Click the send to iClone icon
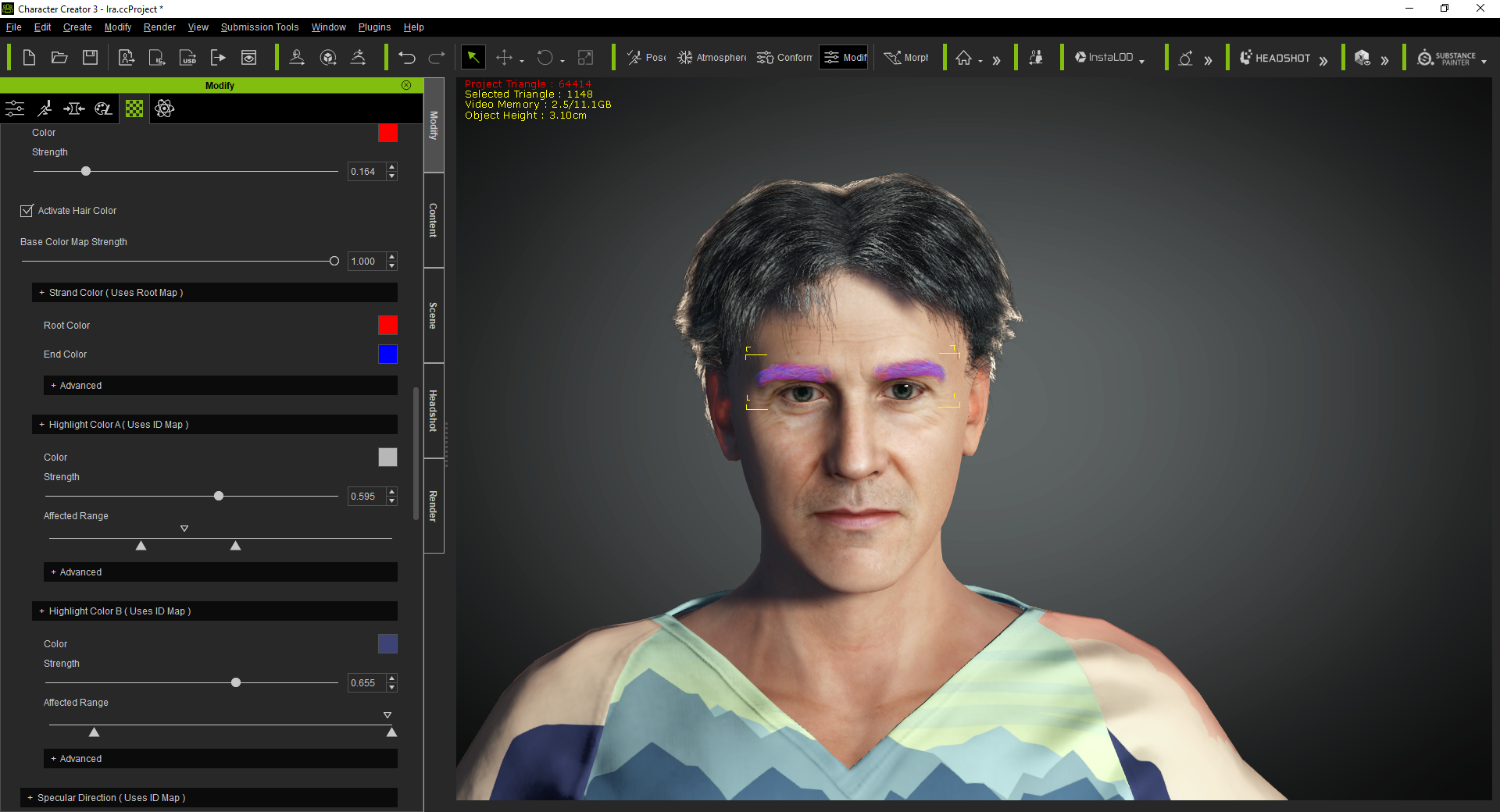Image resolution: width=1500 pixels, height=812 pixels. click(157, 58)
